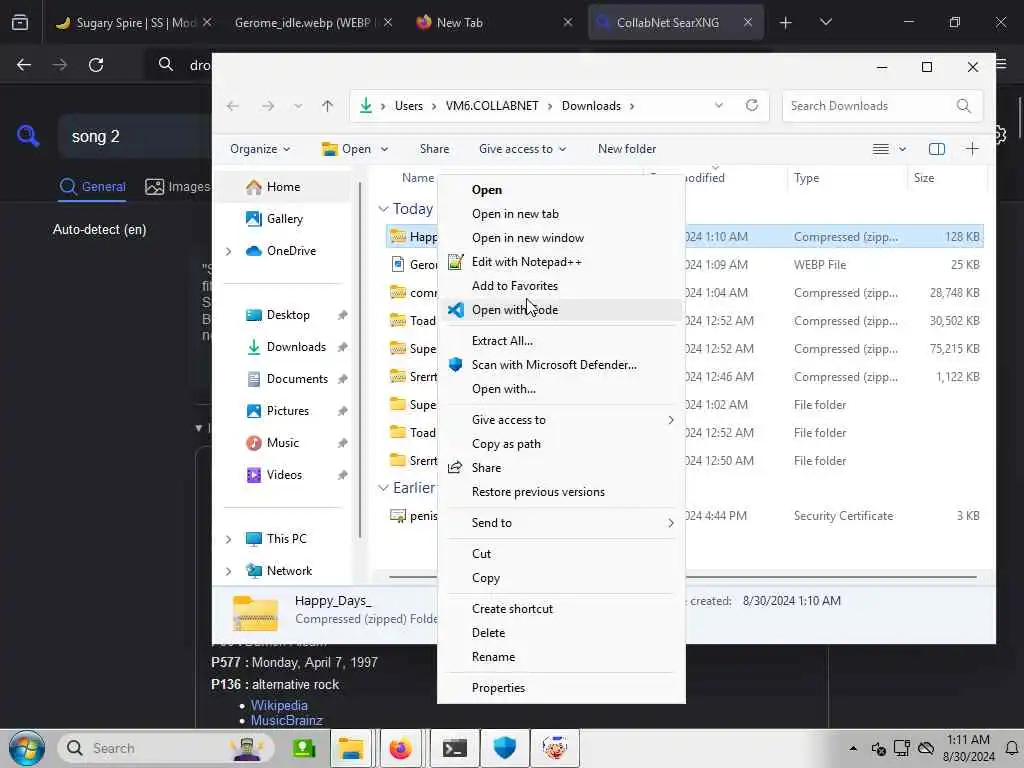Scan with Microsoft Defender option
The height and width of the screenshot is (768, 1024).
[x=554, y=364]
